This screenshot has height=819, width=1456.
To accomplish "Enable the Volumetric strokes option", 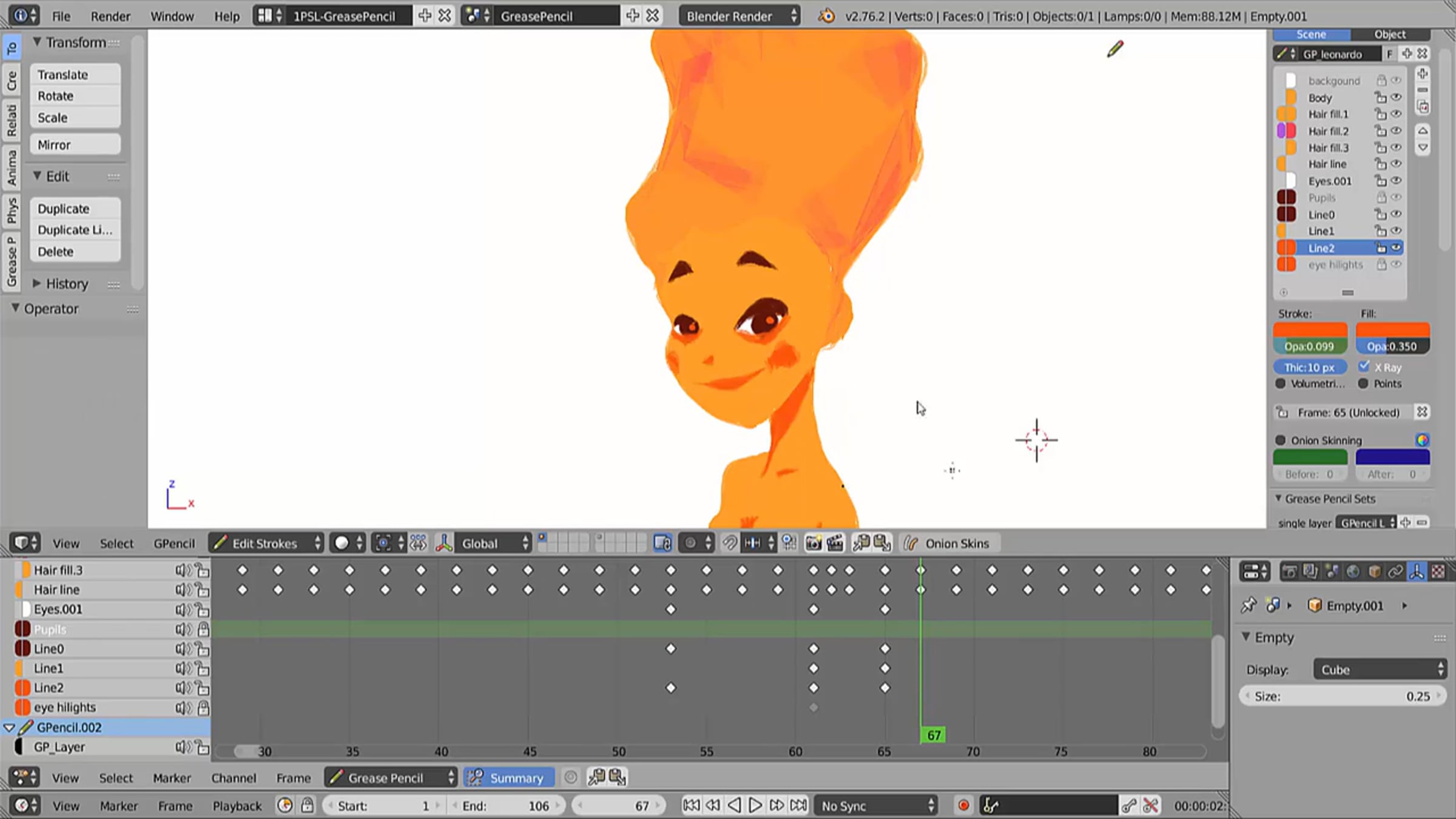I will [x=1281, y=383].
